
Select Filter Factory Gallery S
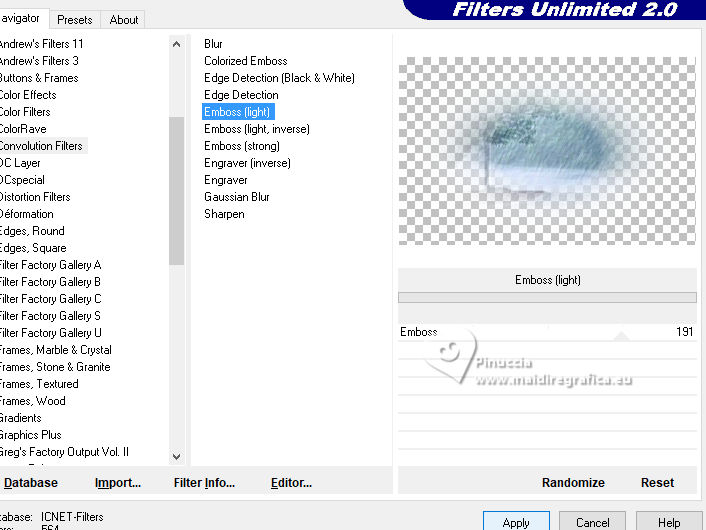point(50,316)
